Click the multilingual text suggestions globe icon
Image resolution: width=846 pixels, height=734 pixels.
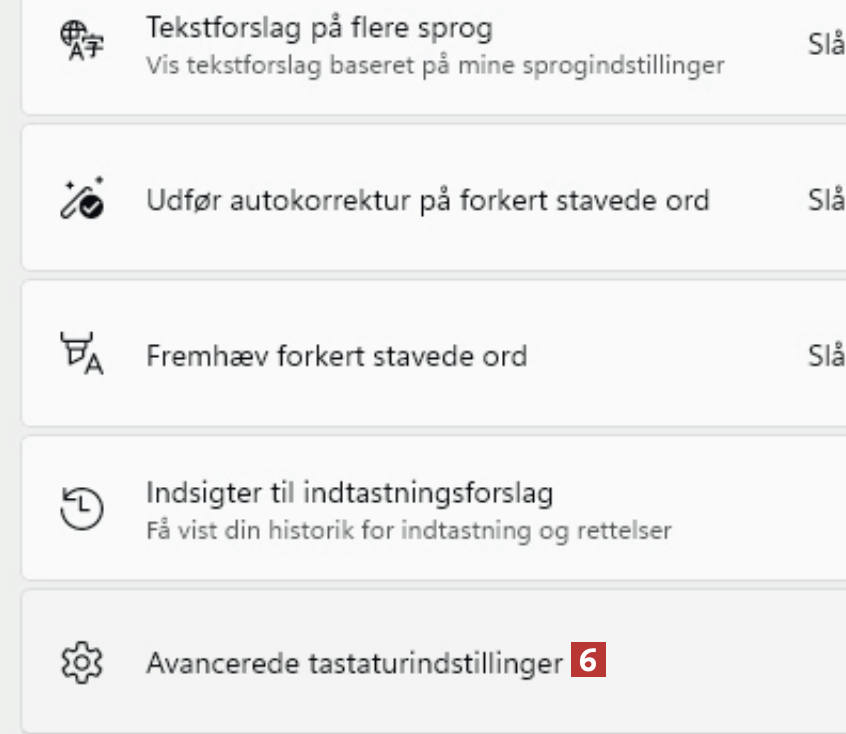[x=82, y=44]
